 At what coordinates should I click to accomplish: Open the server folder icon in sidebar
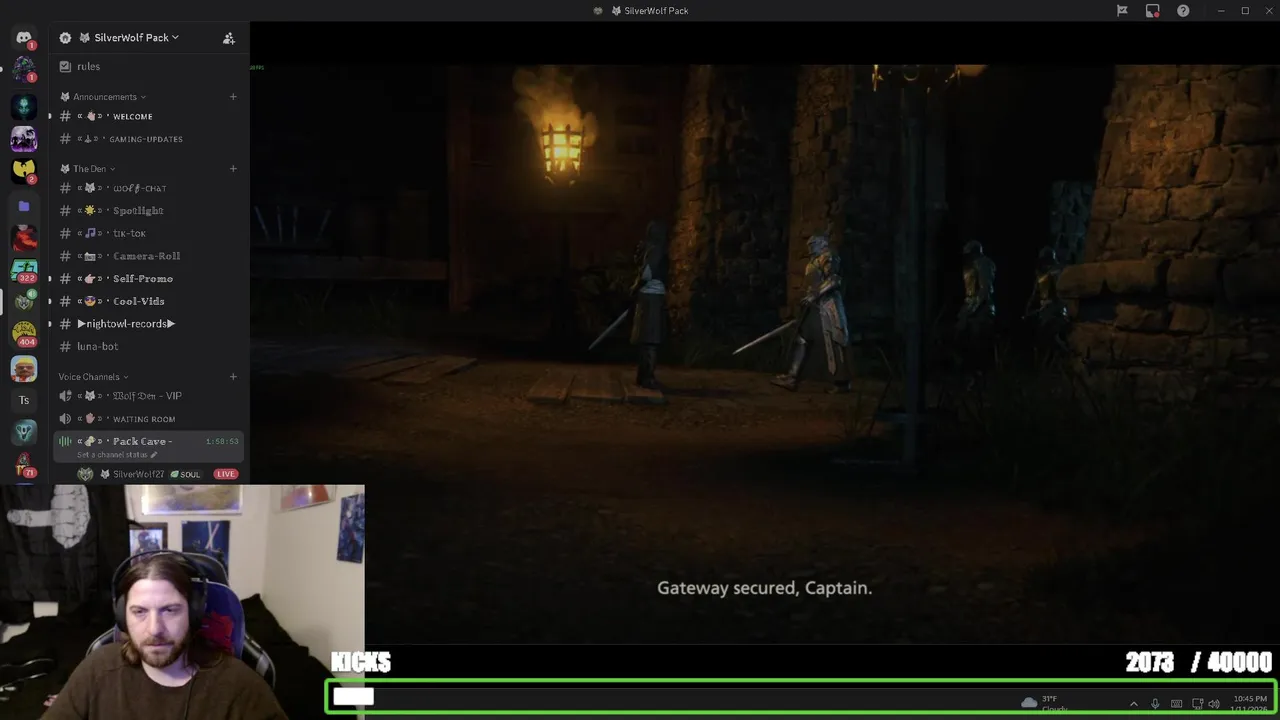click(x=24, y=206)
